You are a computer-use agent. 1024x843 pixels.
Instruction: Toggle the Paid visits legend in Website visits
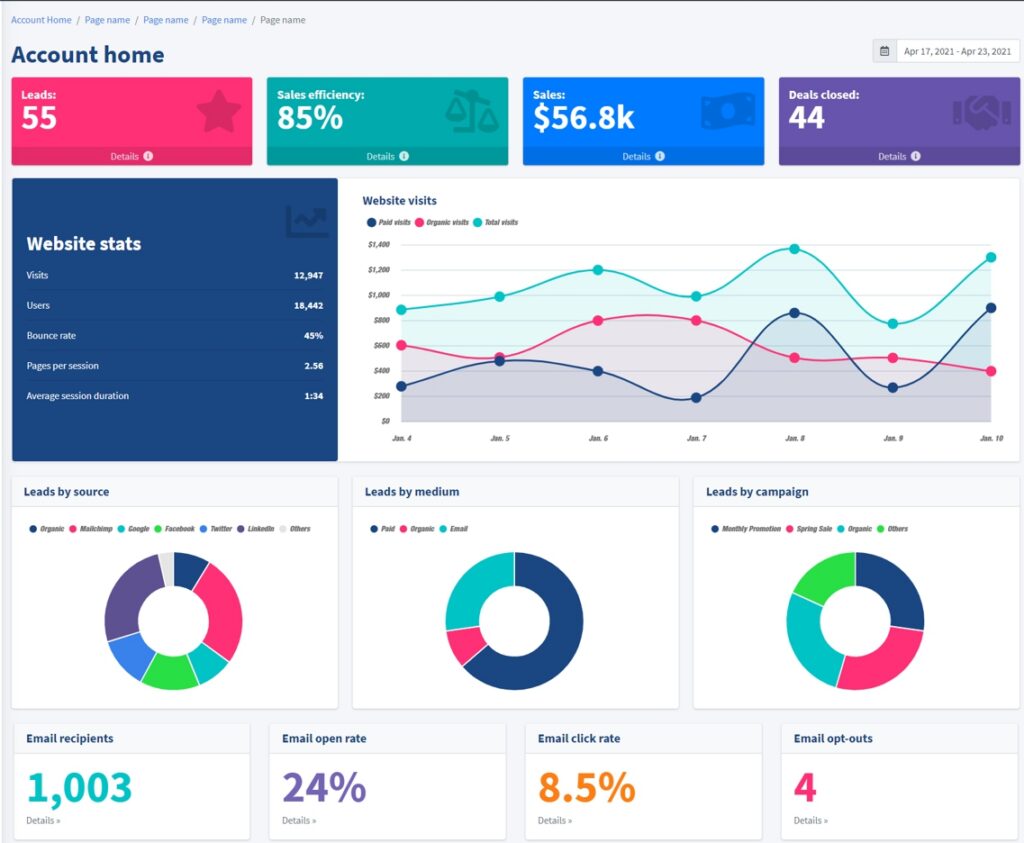tap(389, 222)
